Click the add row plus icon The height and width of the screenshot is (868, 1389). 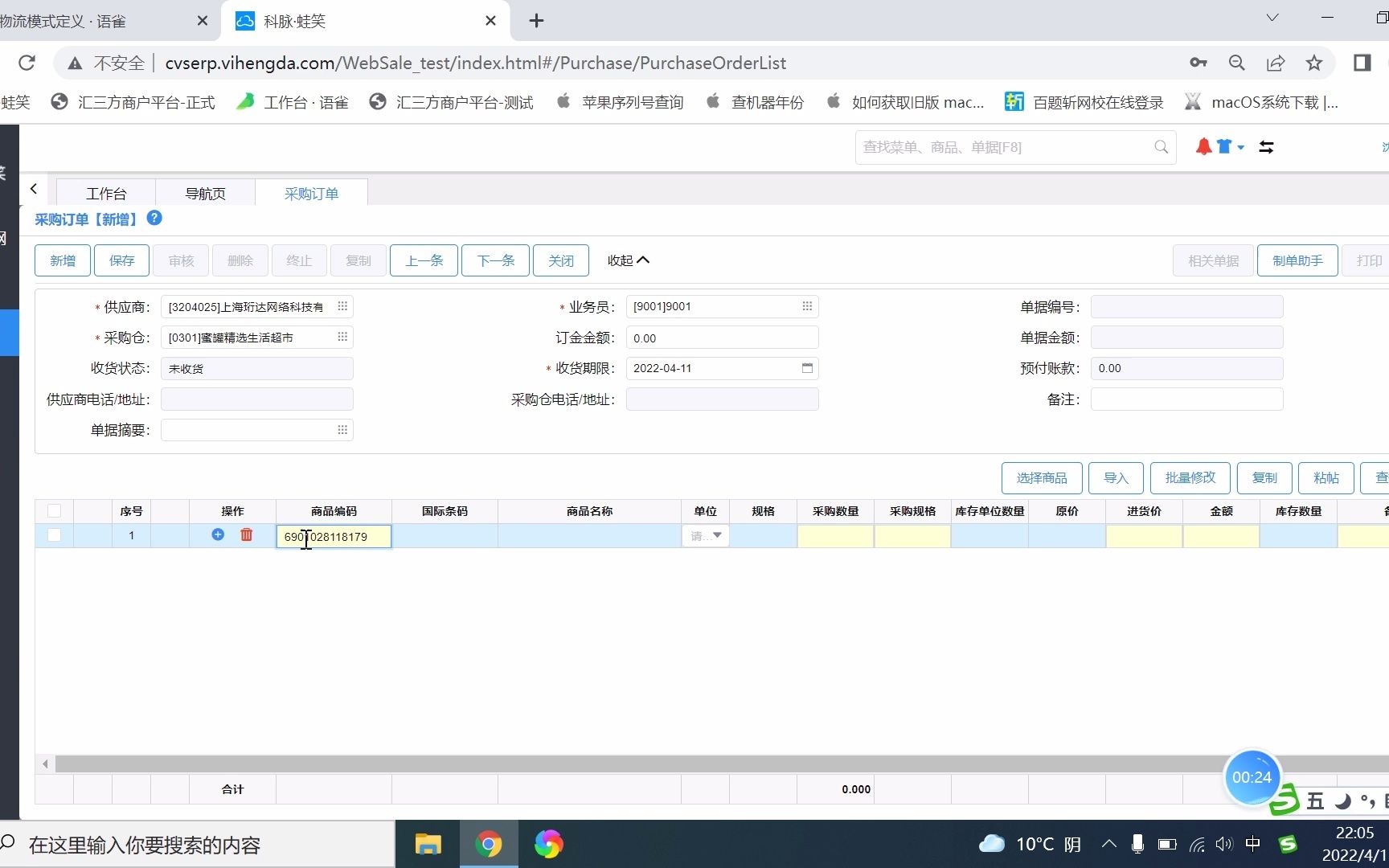coord(218,534)
